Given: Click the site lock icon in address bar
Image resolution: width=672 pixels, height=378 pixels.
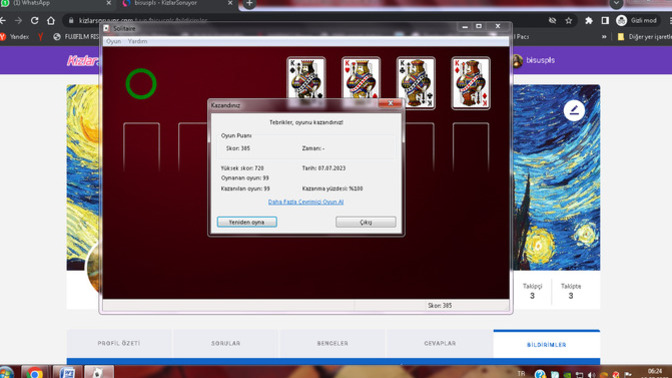Looking at the screenshot, I should point(71,20).
